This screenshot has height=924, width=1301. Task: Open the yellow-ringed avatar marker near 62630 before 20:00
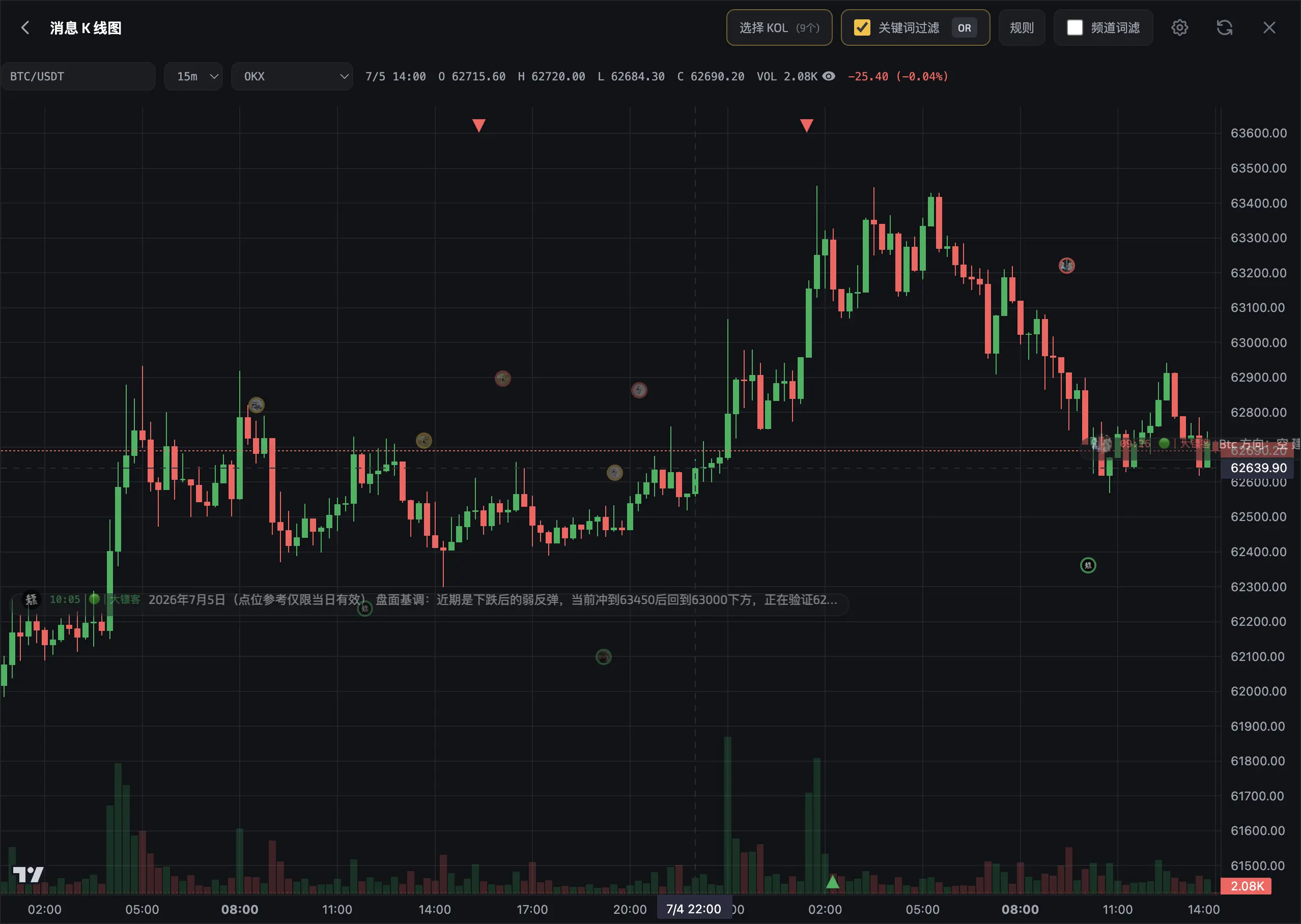point(615,472)
